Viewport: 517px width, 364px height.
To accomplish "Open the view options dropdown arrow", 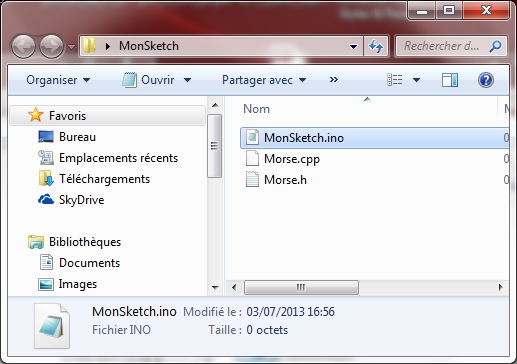I will pyautogui.click(x=416, y=80).
